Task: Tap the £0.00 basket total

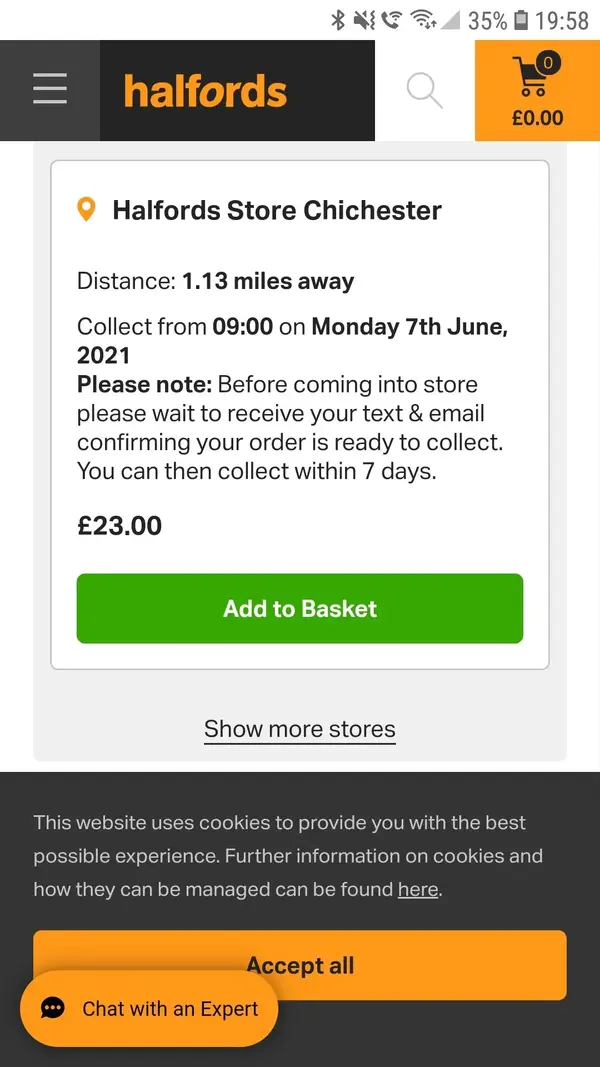Action: pos(537,118)
